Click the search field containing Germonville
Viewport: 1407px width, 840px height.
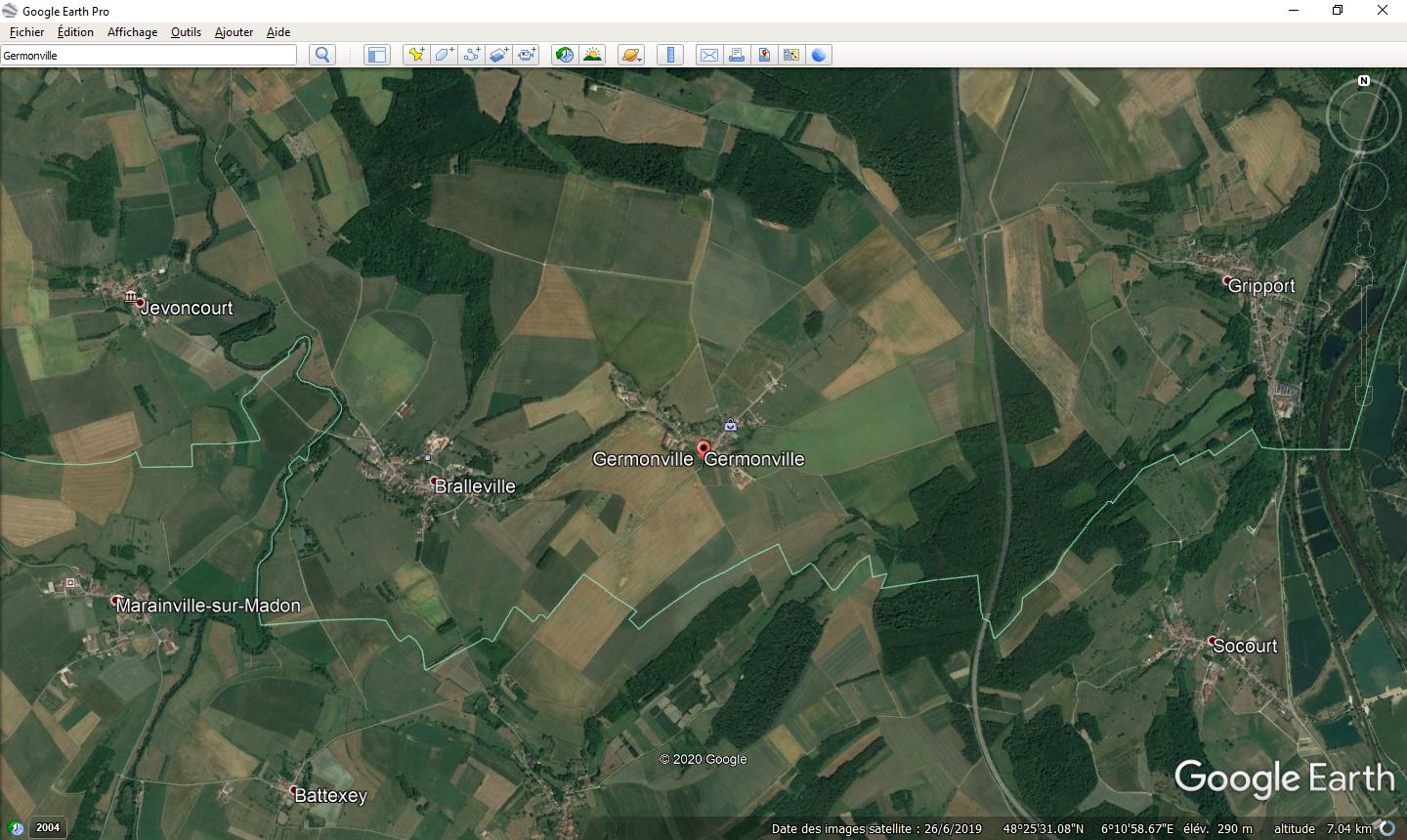[x=149, y=55]
